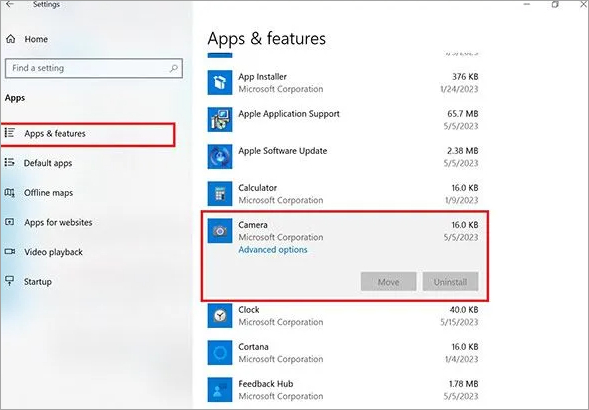Screen dimensions: 589x410
Task: Click the Apps section label in sidebar
Action: (15, 98)
